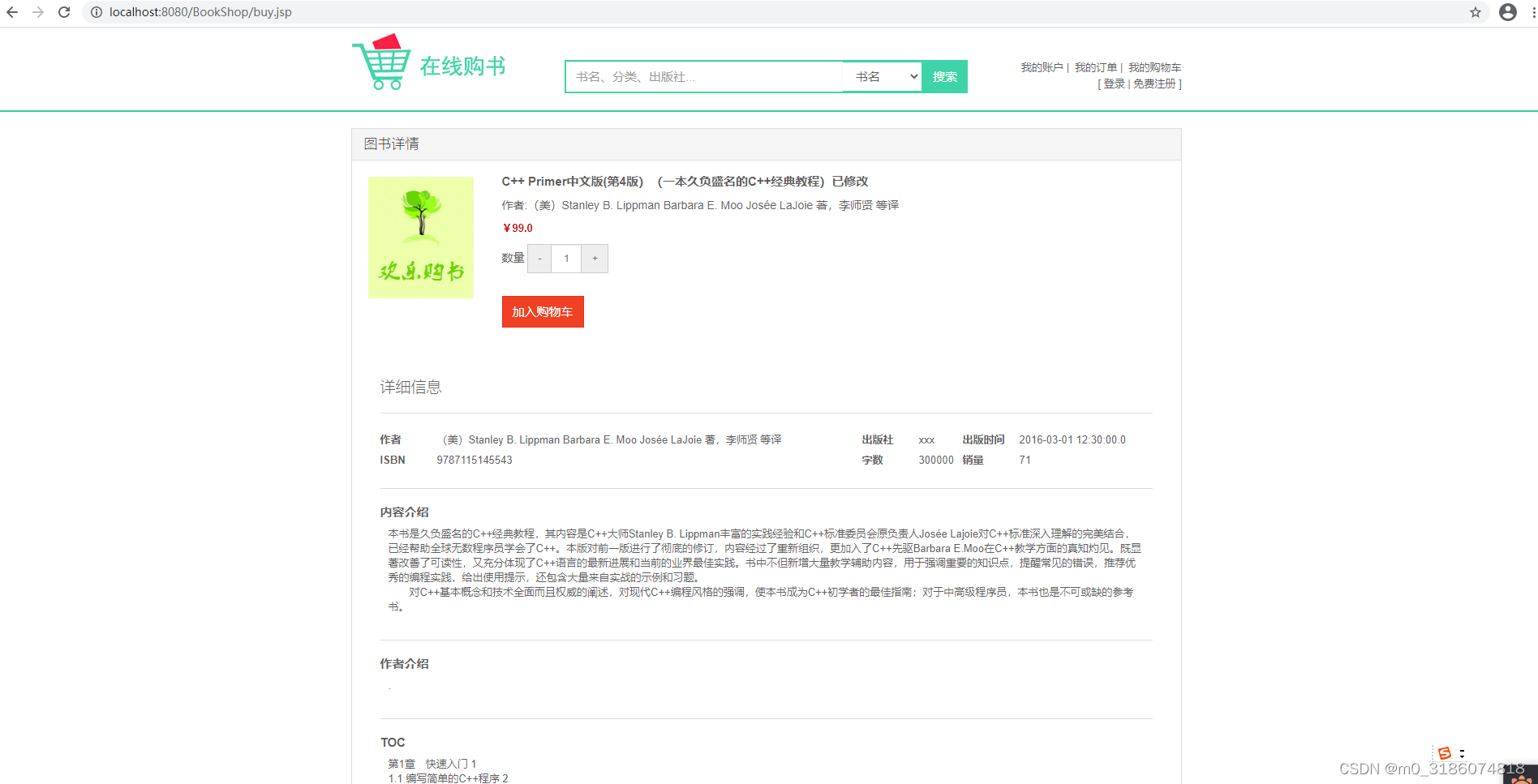This screenshot has height=784, width=1538.
Task: Open 我的购物车 shopping cart page
Action: [x=1155, y=67]
